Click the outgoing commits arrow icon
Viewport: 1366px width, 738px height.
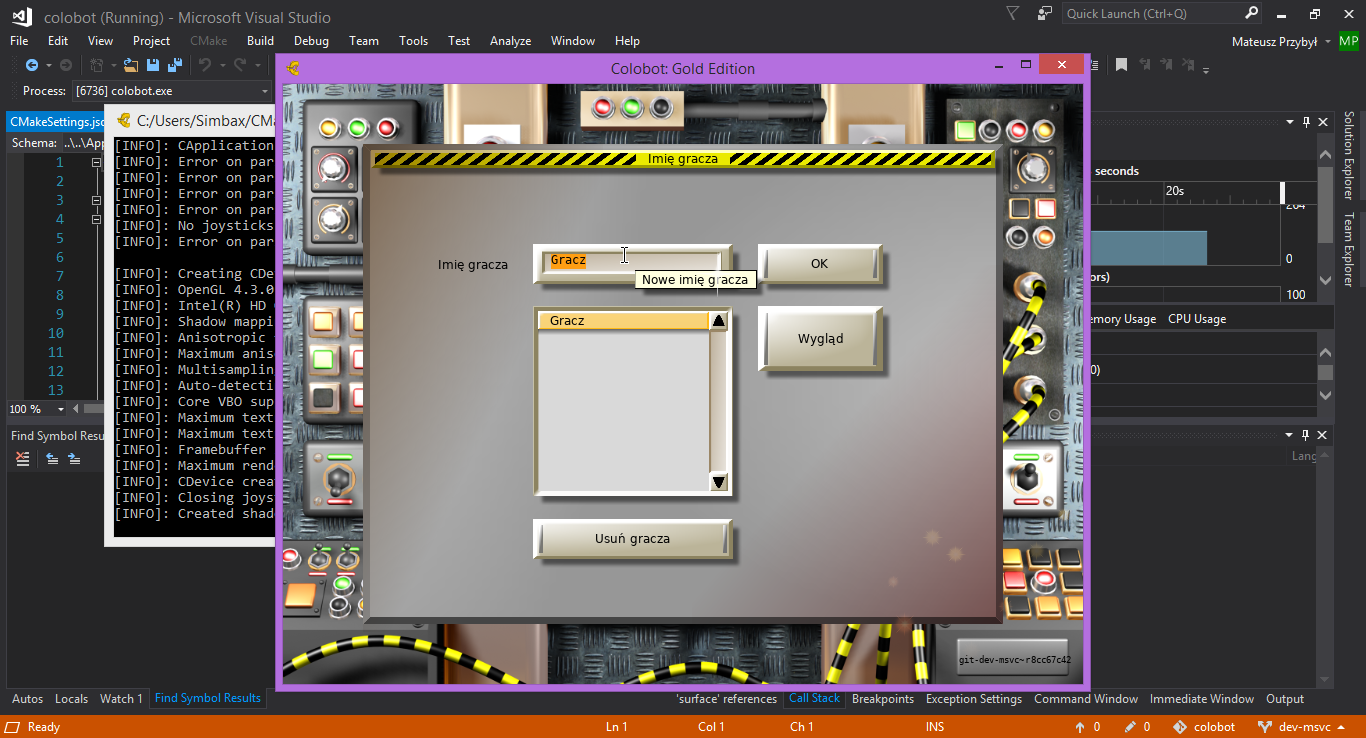coord(1080,727)
